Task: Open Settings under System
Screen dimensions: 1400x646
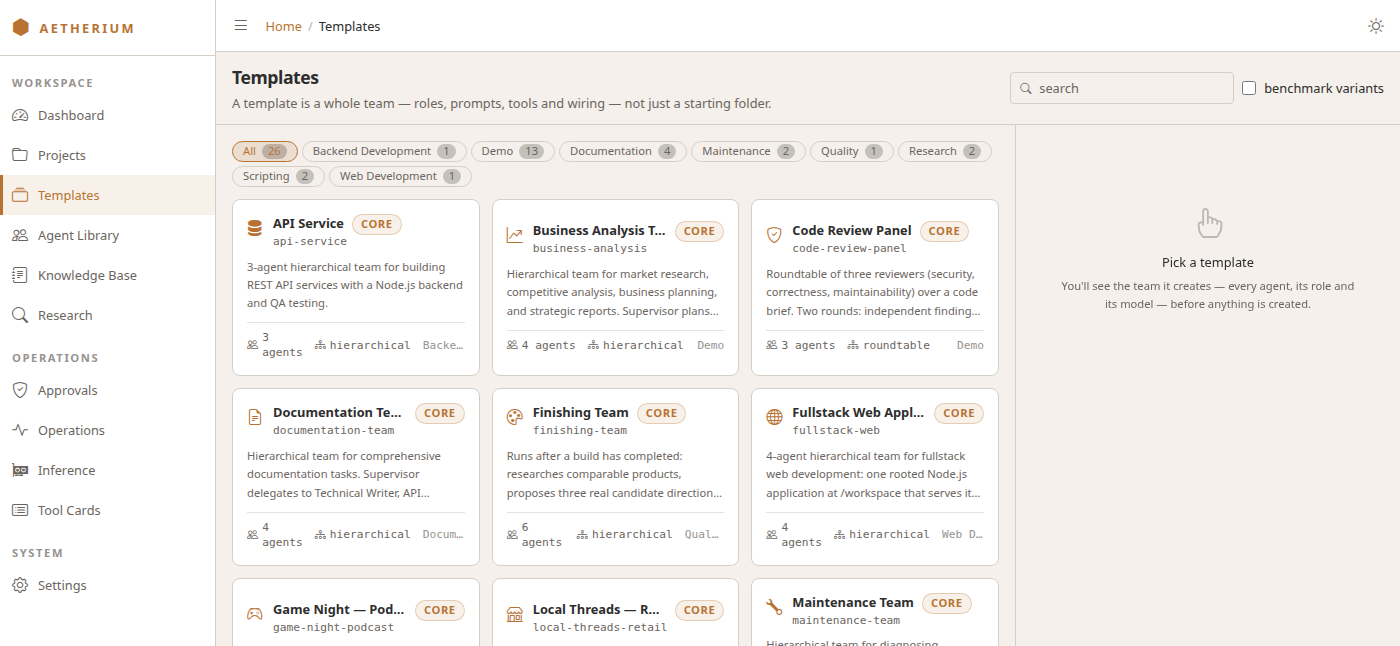Action: (x=108, y=585)
